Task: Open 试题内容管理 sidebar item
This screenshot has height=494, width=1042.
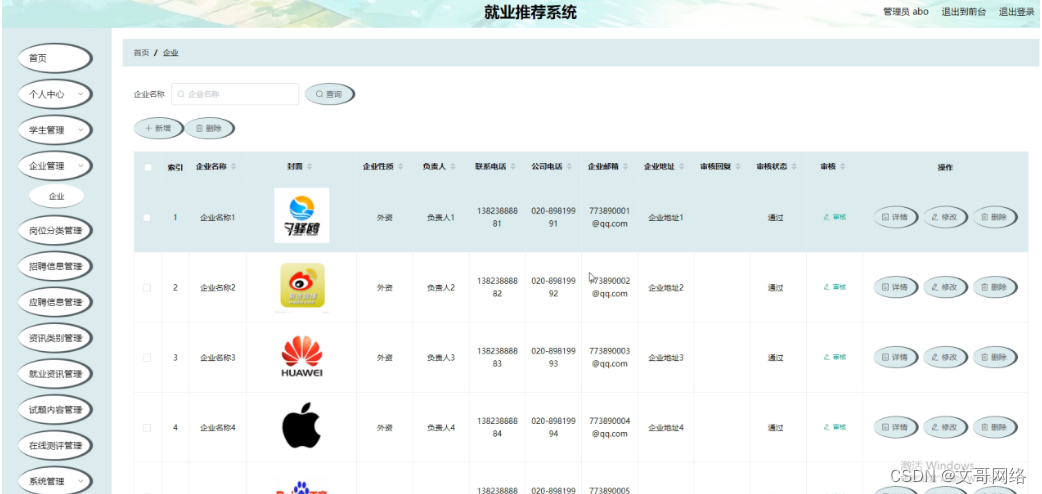Action: [x=54, y=410]
